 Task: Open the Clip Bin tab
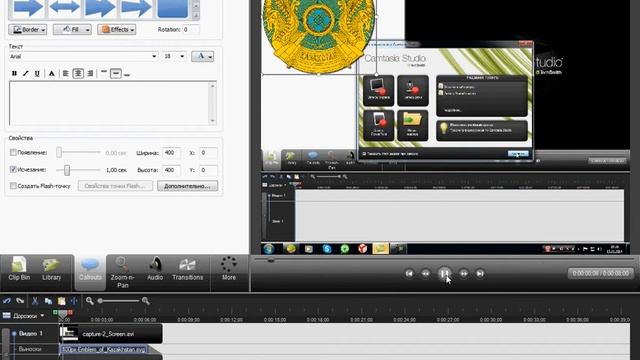point(19,269)
